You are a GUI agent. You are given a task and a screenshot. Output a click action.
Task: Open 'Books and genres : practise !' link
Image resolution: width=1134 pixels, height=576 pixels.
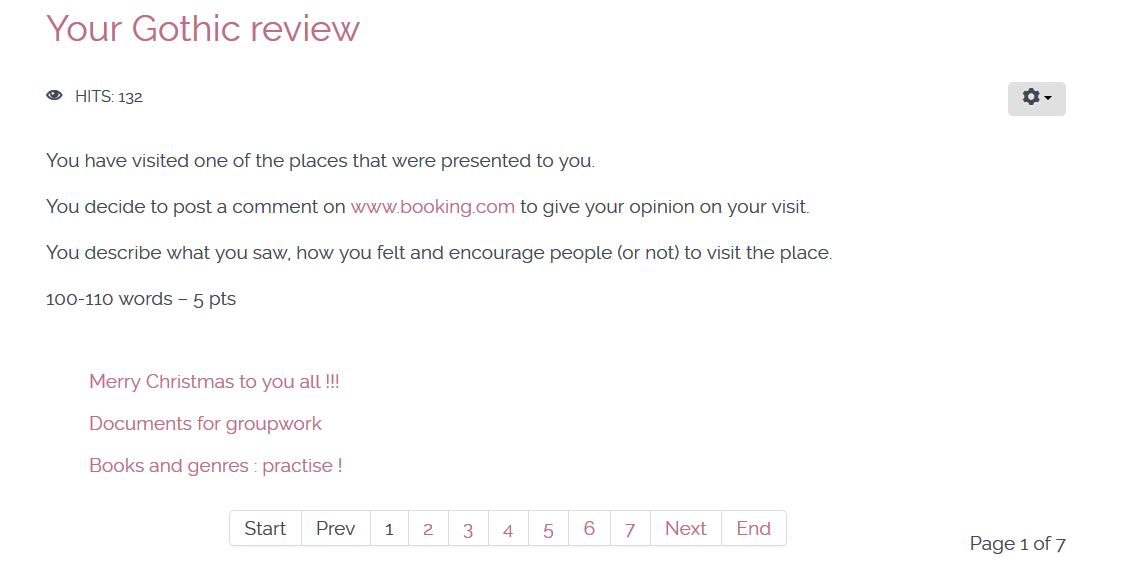coord(216,465)
